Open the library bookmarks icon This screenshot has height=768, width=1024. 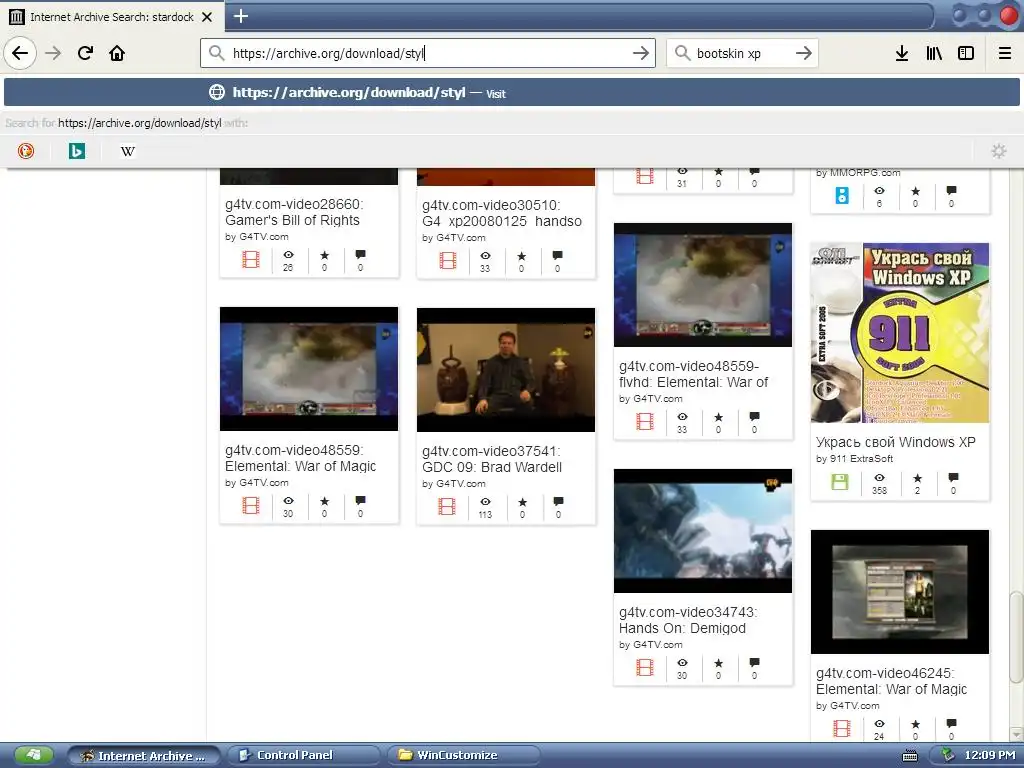(934, 53)
